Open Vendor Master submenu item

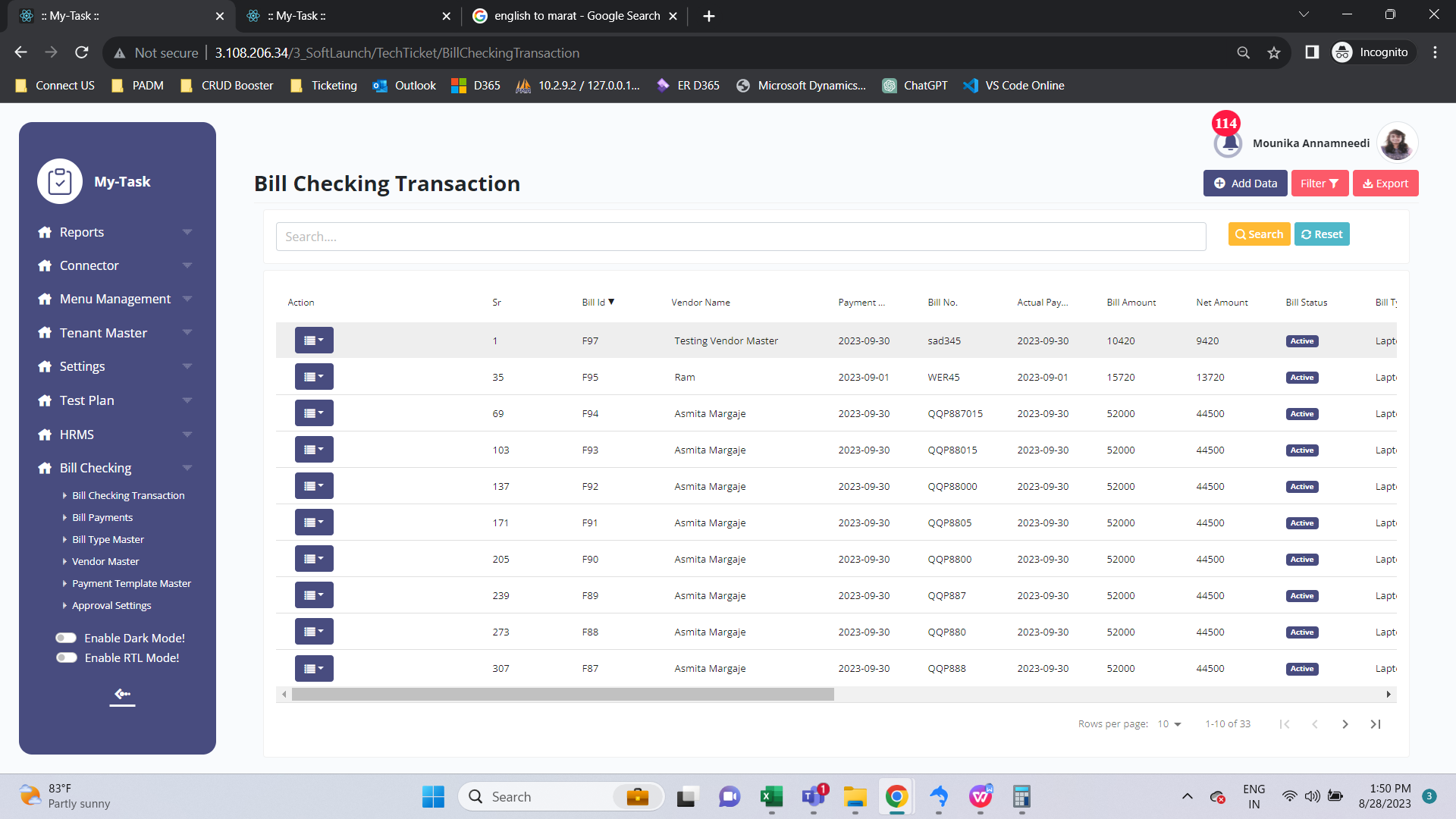105,561
